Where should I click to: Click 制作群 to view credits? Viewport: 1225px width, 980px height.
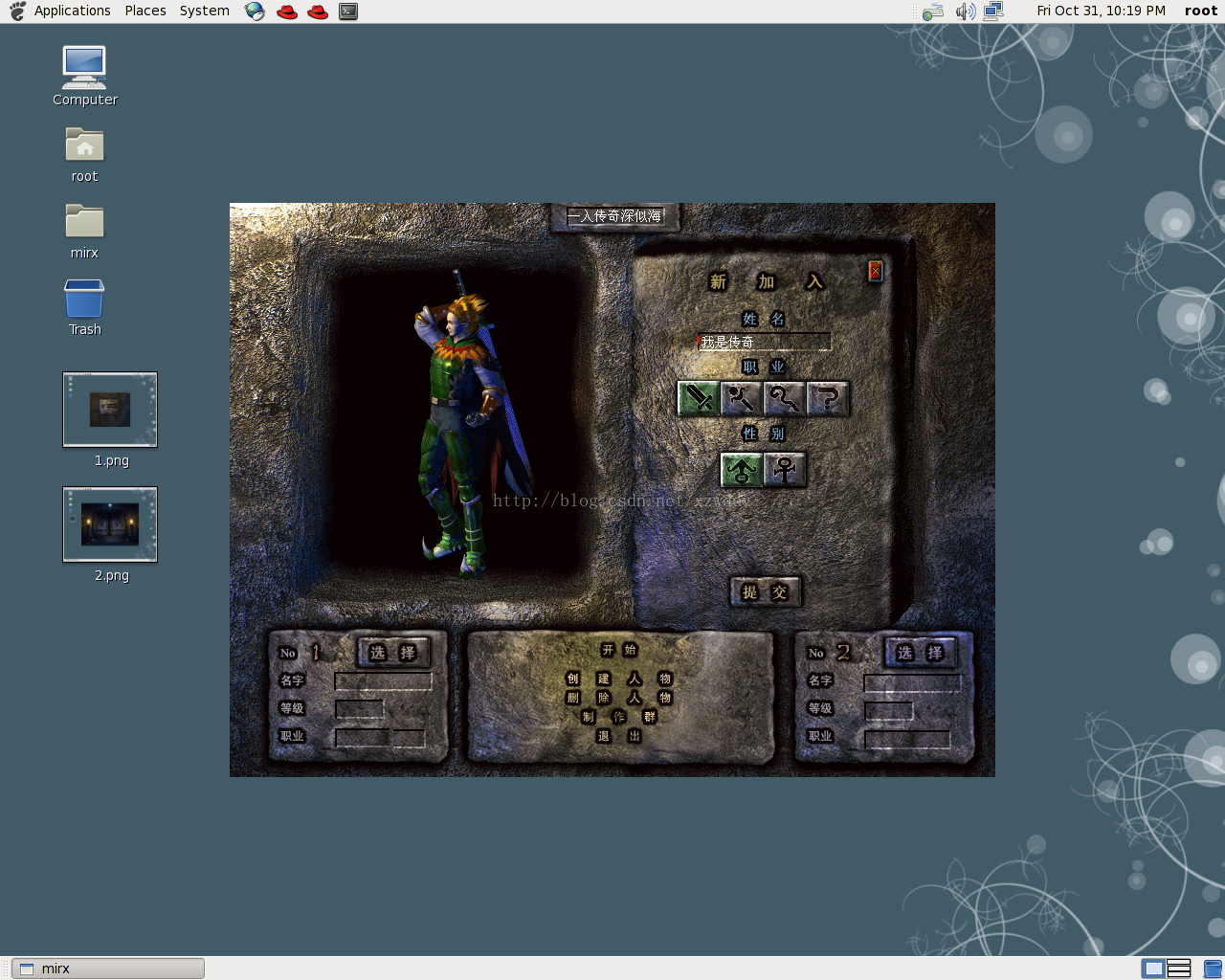click(619, 717)
